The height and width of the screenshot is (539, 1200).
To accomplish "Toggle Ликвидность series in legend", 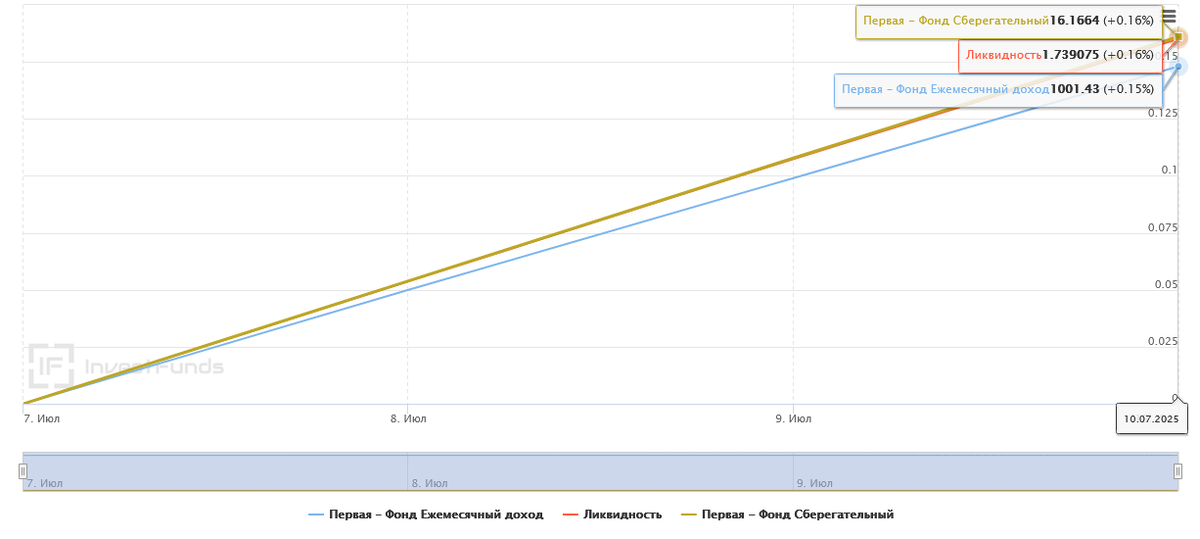I will click(x=624, y=515).
